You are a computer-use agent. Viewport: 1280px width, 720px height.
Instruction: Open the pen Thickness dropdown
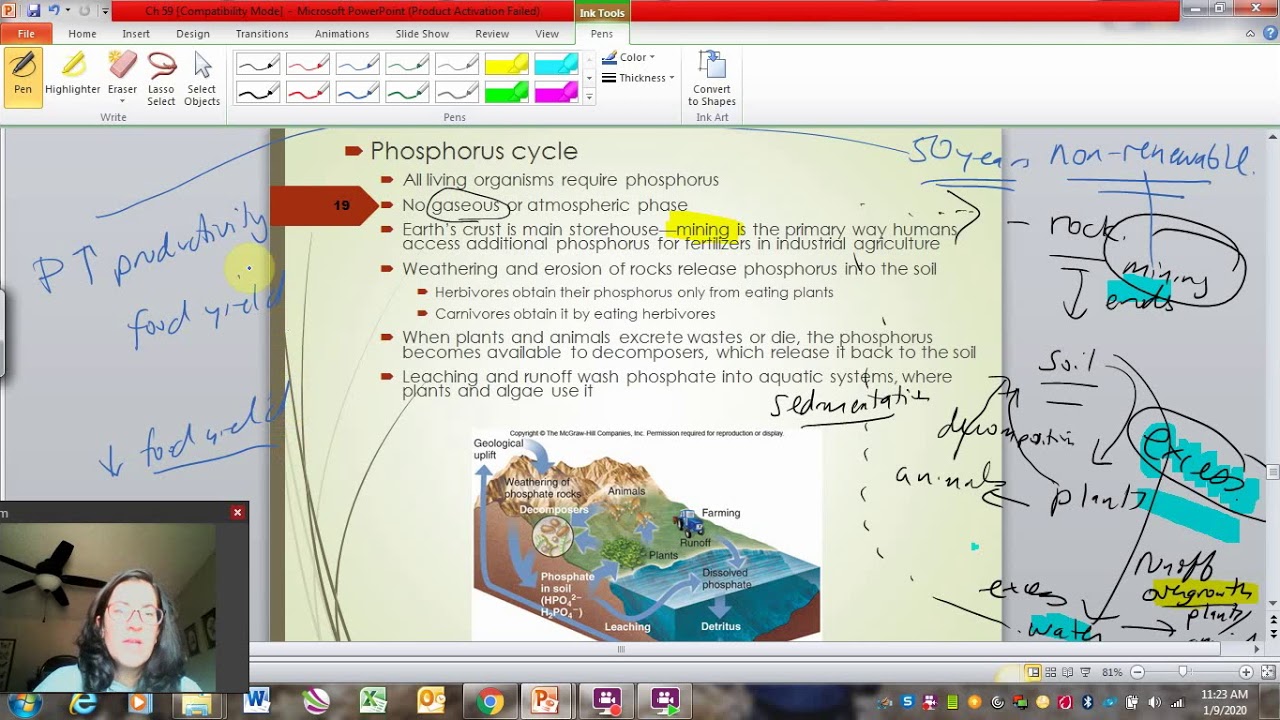click(638, 78)
